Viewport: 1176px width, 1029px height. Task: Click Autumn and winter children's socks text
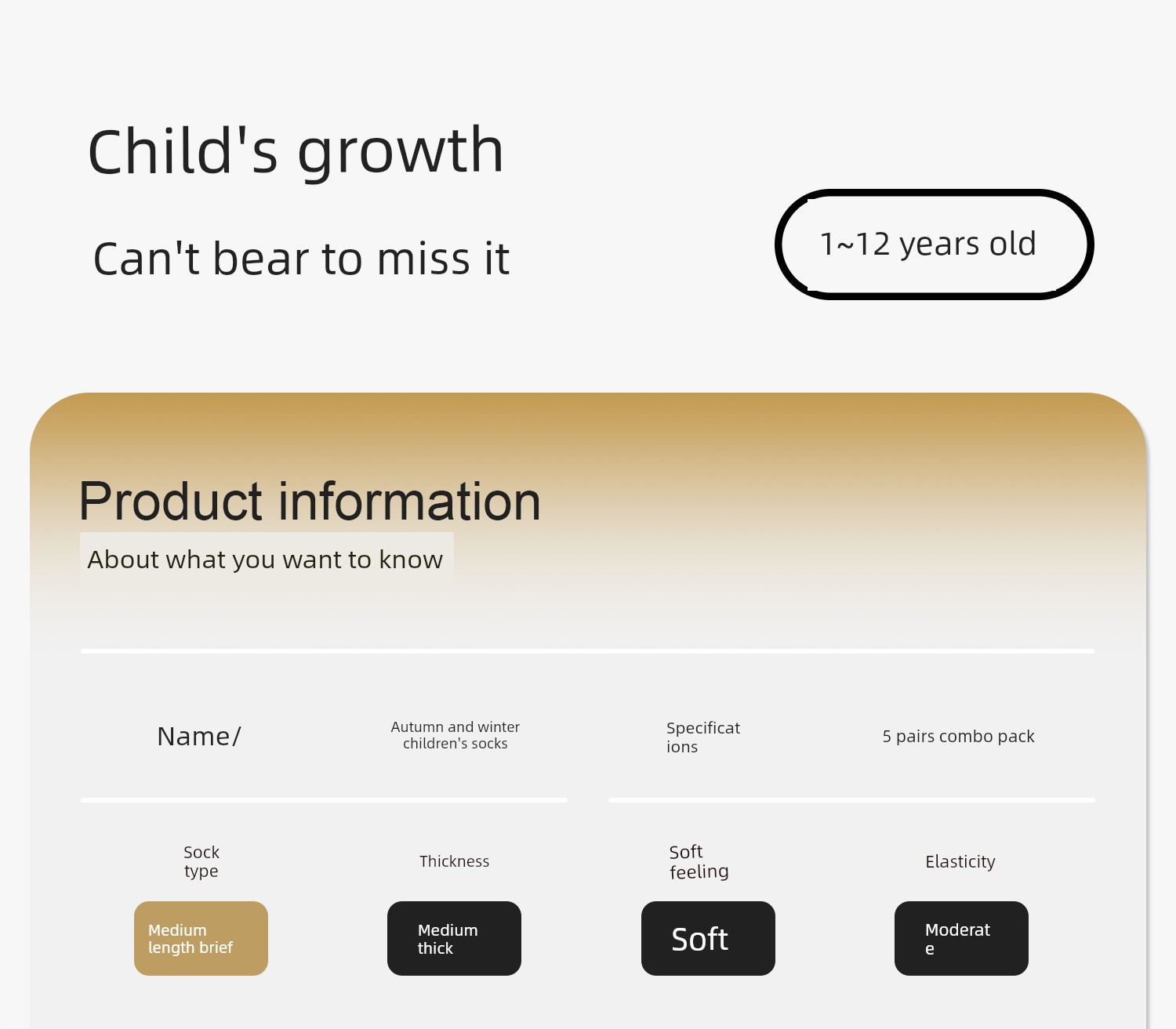pos(456,735)
